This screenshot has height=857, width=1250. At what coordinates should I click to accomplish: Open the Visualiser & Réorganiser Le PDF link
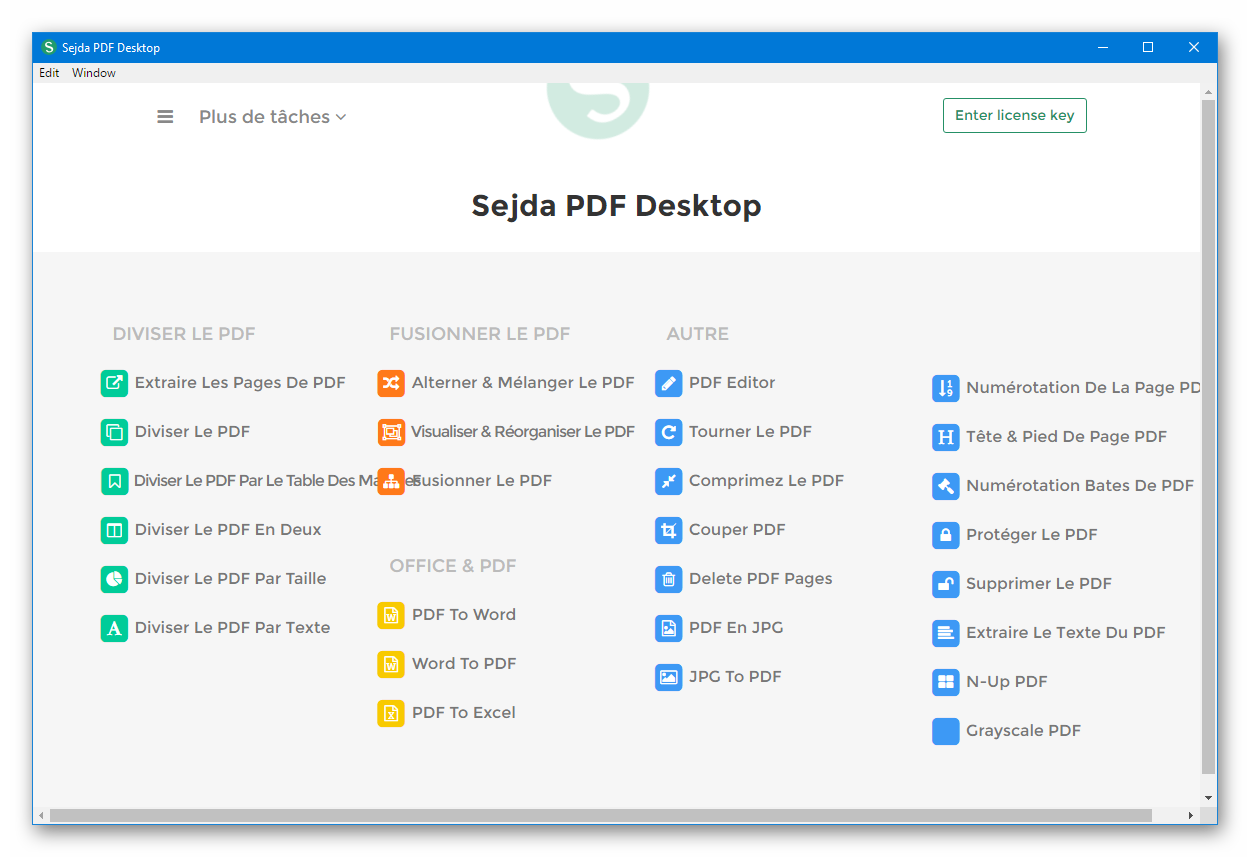tap(523, 432)
